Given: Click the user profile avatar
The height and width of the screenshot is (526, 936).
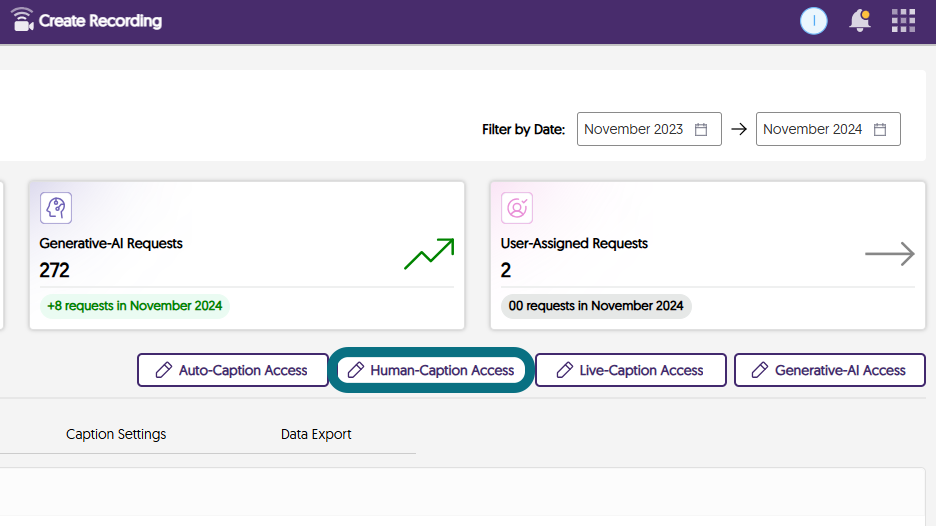Looking at the screenshot, I should [x=814, y=21].
